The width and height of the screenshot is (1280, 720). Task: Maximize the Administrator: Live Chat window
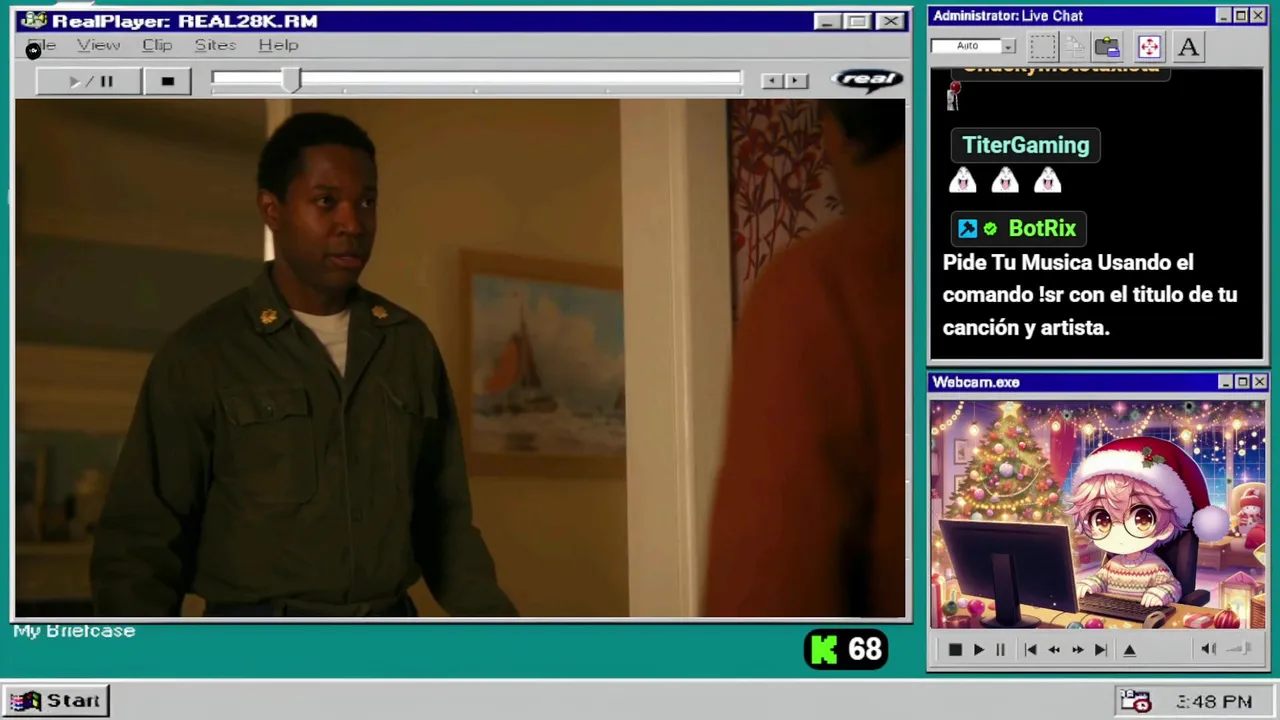pos(1241,16)
